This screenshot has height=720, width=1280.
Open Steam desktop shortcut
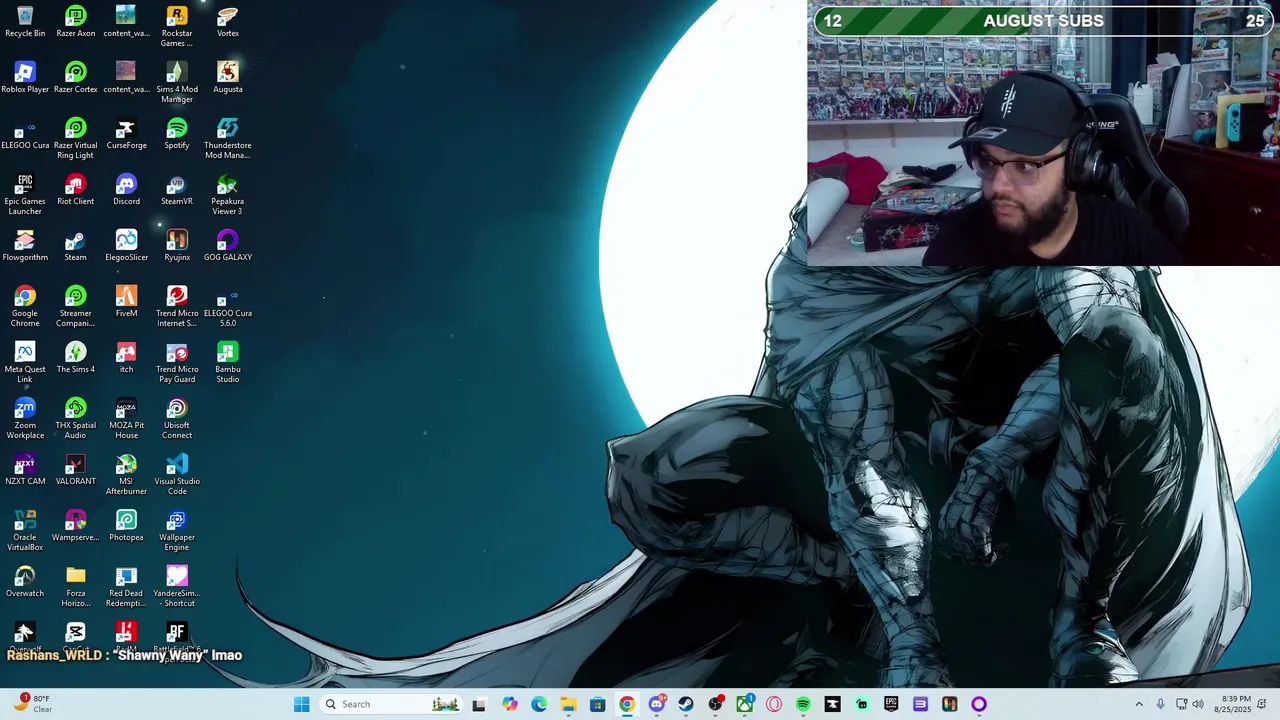(x=75, y=246)
